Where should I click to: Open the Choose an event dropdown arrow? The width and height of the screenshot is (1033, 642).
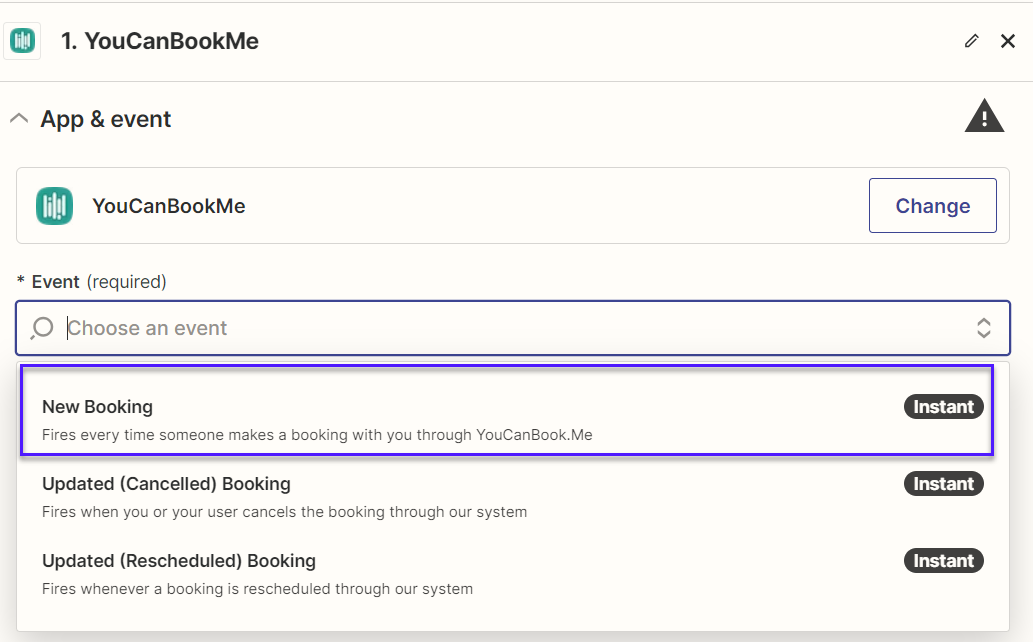[984, 328]
